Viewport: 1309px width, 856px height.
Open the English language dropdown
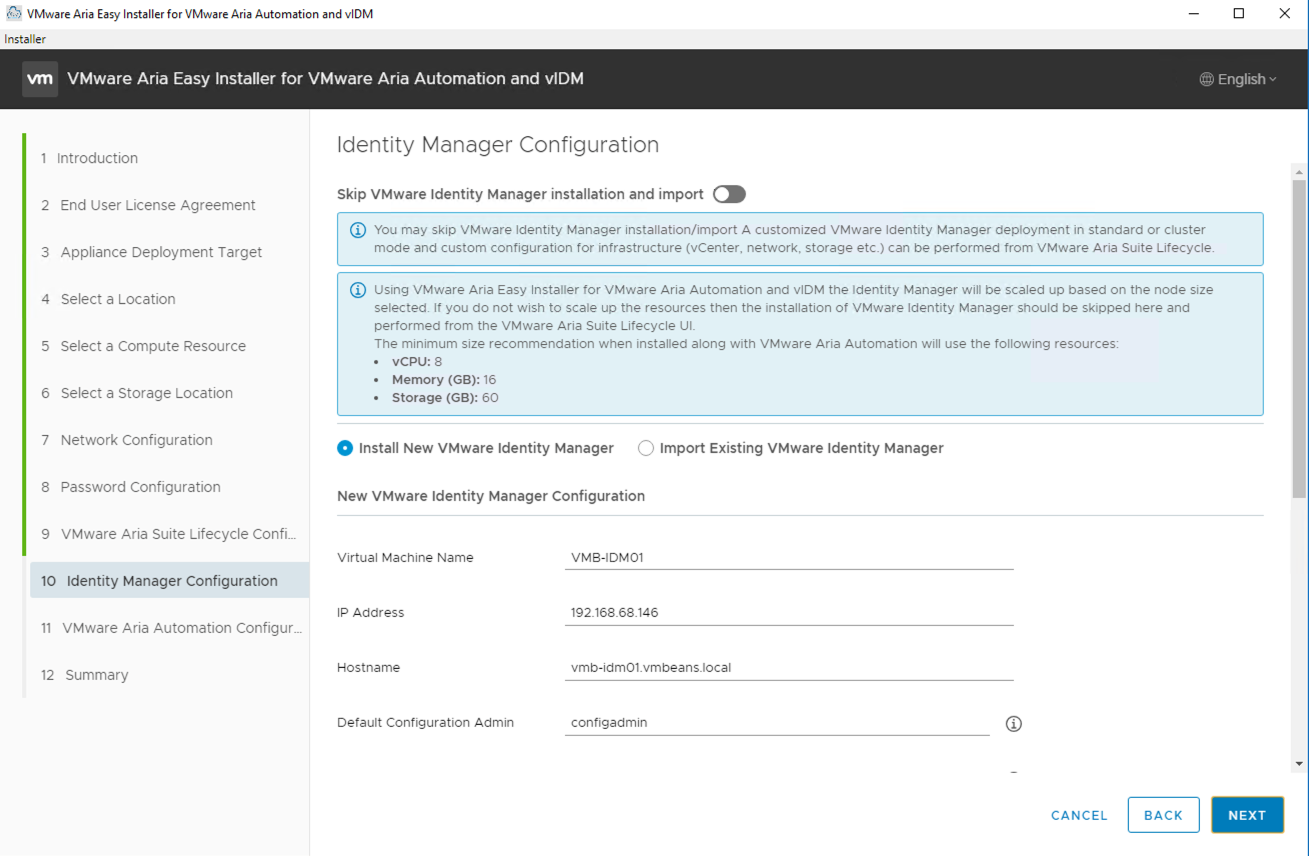click(x=1238, y=79)
